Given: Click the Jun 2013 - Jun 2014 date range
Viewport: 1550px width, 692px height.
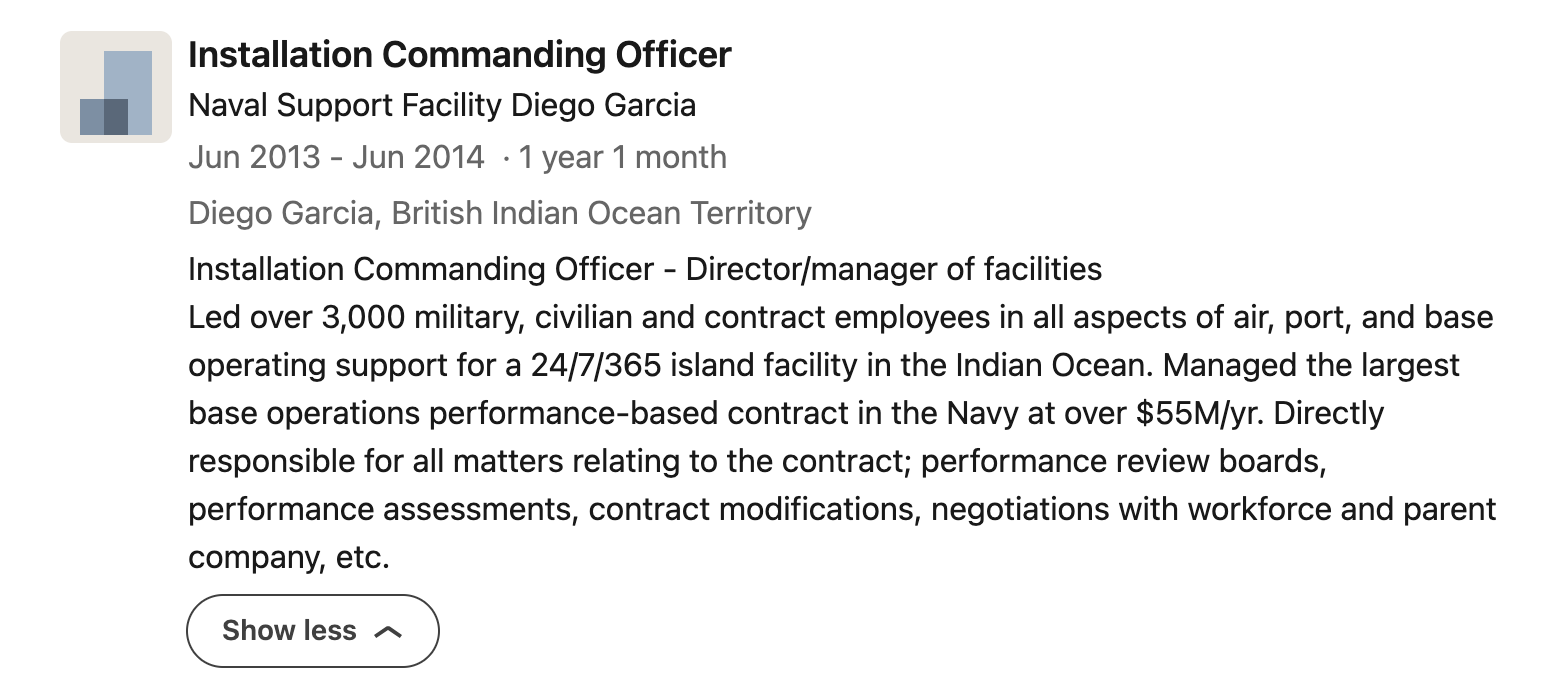Looking at the screenshot, I should click(336, 157).
